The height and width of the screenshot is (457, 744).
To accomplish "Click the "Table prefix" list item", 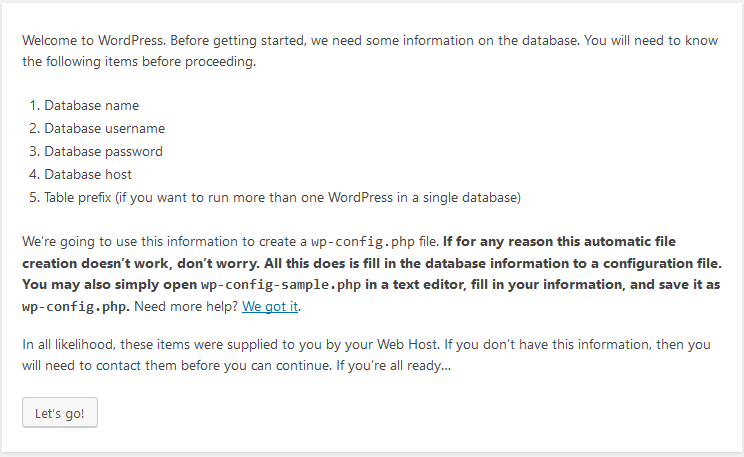I will 282,198.
